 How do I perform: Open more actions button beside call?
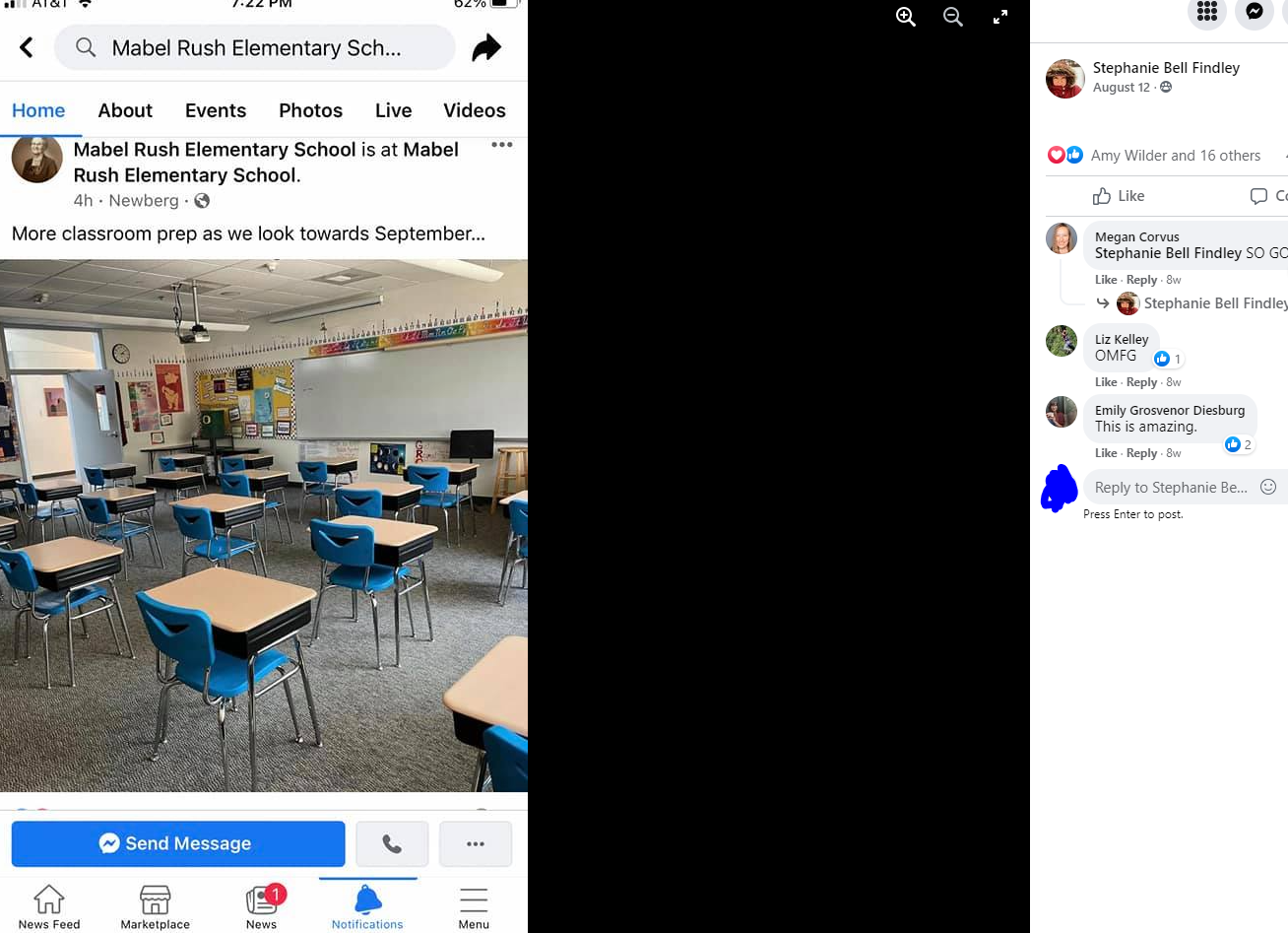476,844
